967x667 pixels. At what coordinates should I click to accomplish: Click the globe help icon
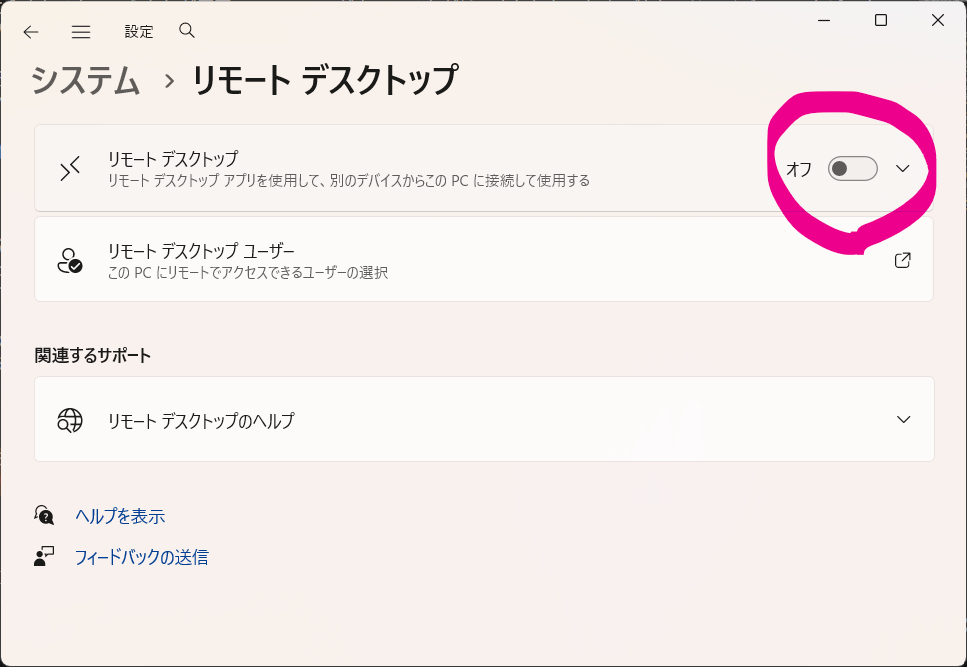[x=69, y=420]
